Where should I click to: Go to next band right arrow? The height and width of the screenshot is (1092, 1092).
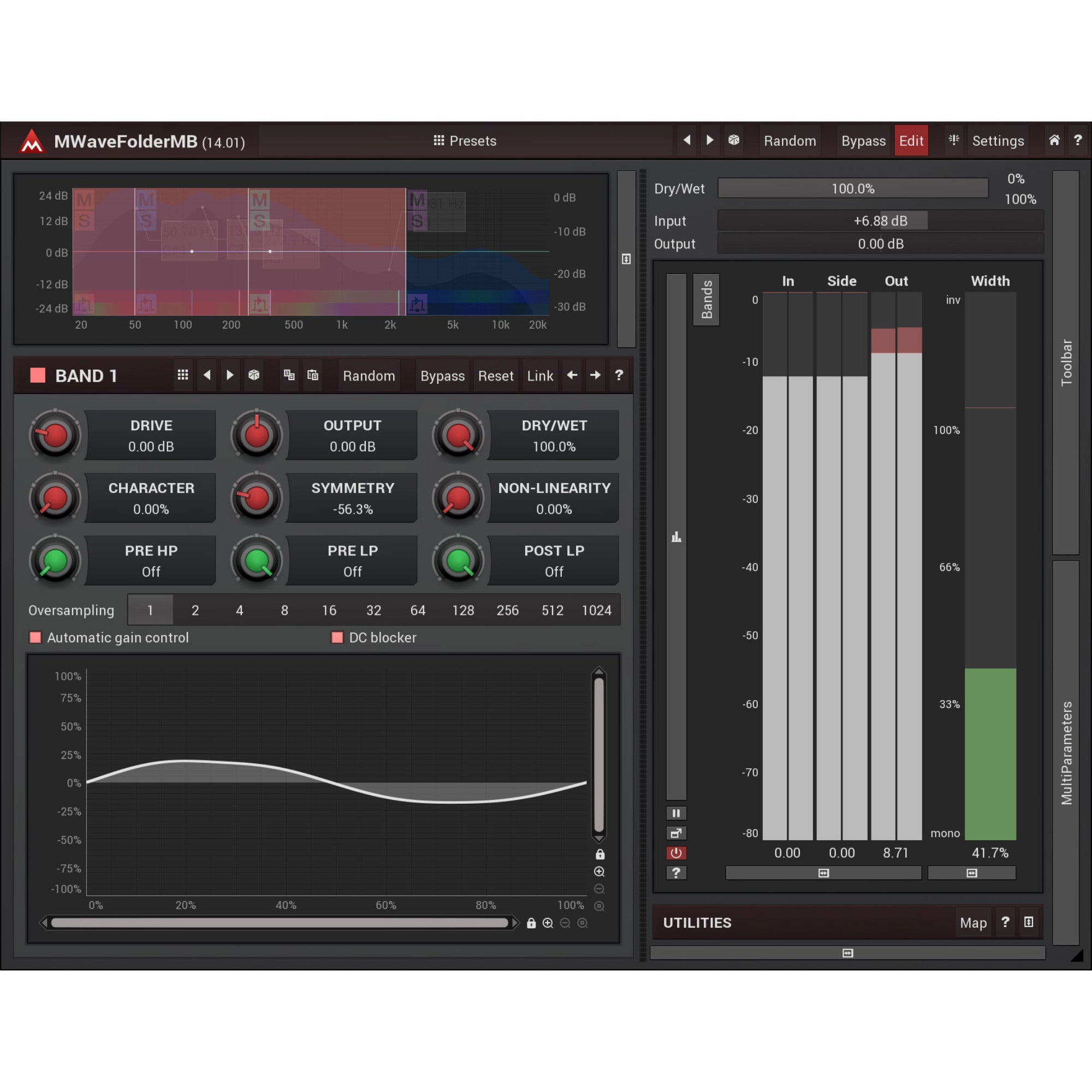click(595, 375)
